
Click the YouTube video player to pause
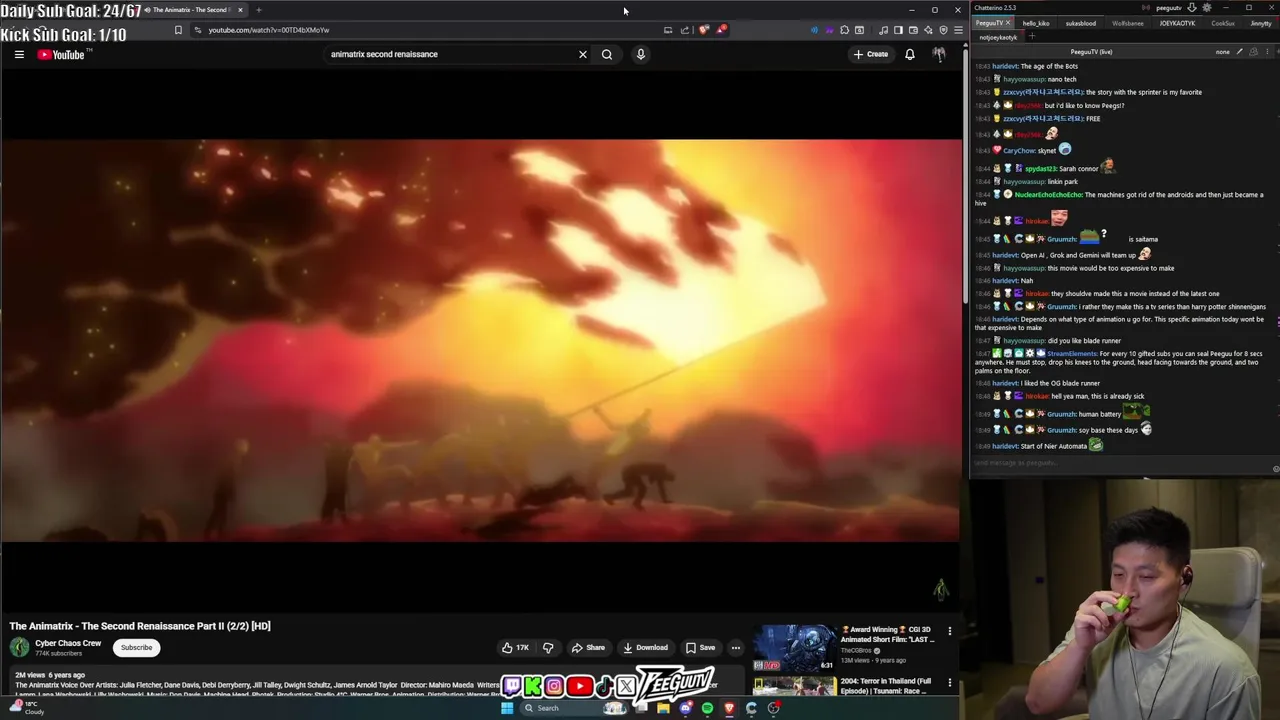(480, 340)
